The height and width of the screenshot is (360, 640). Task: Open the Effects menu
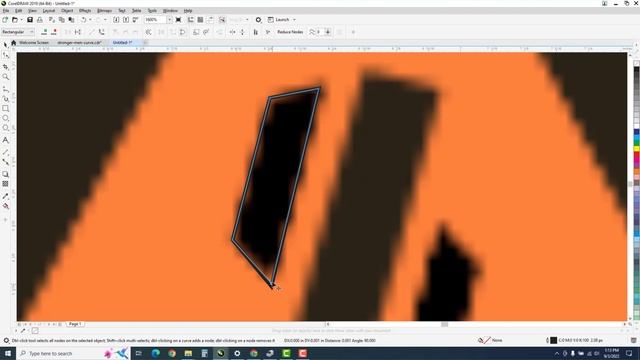(x=85, y=11)
